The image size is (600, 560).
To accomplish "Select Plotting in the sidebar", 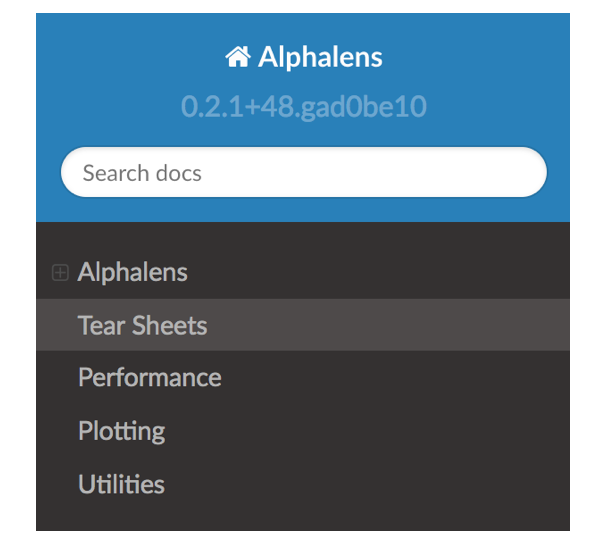I will pos(122,432).
